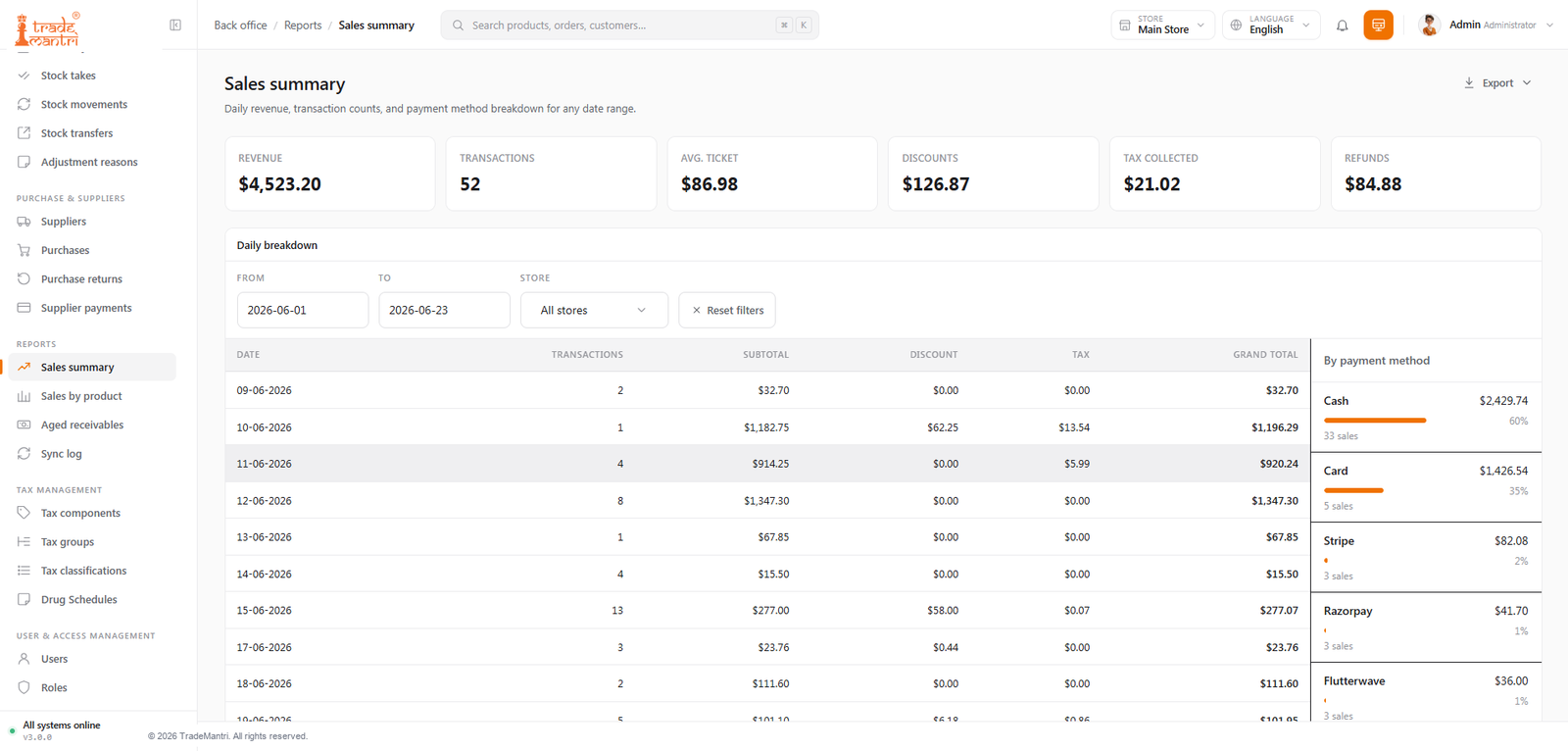1568x751 pixels.
Task: Click the Sync log icon
Action: pos(24,454)
